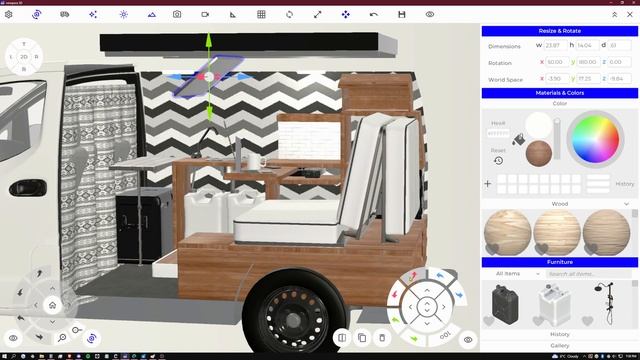Click the right chevron in object move wheel
The height and width of the screenshot is (360, 640).
coord(444,307)
